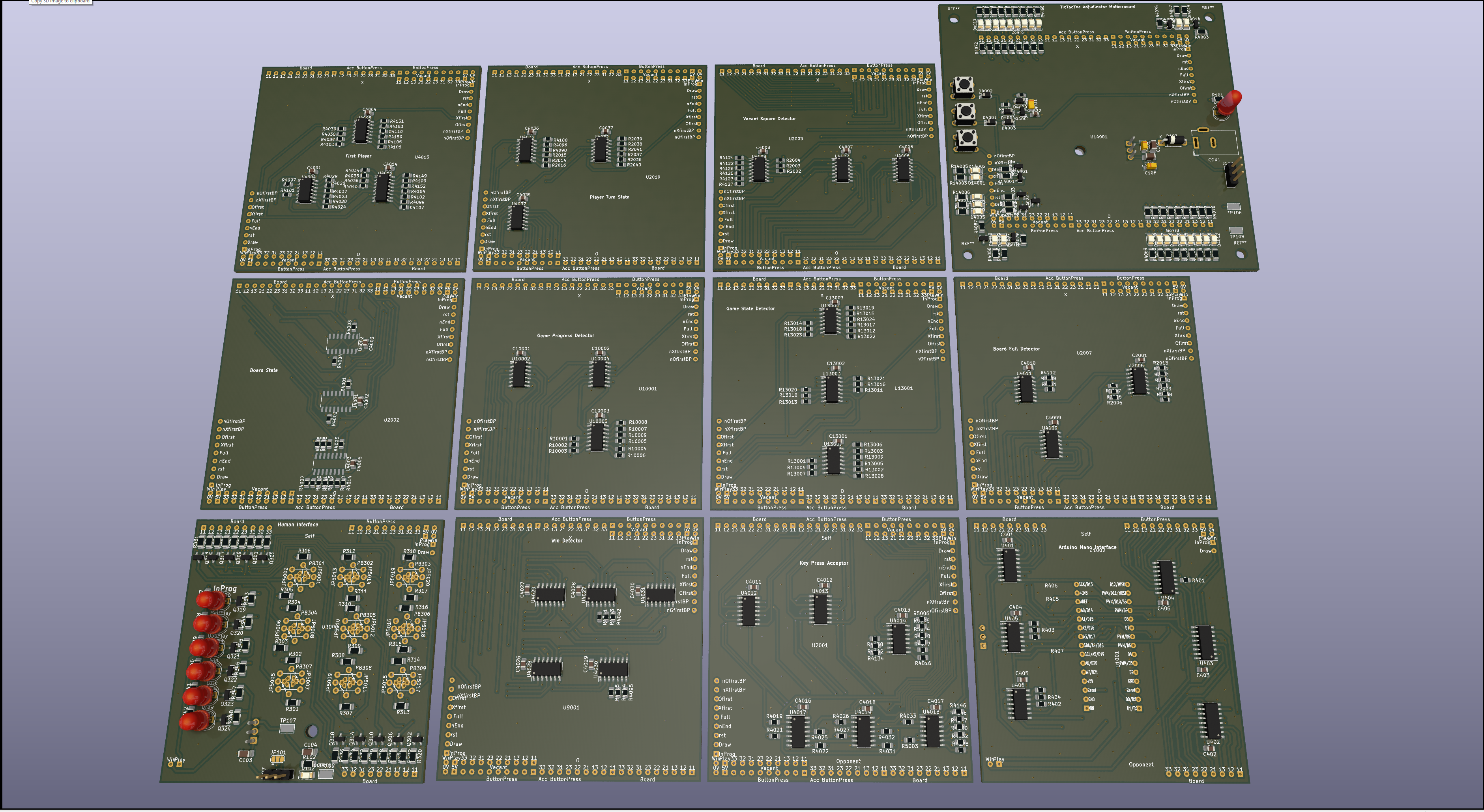Click the R5003 resistor label
The height and width of the screenshot is (812, 1484).
tap(909, 746)
